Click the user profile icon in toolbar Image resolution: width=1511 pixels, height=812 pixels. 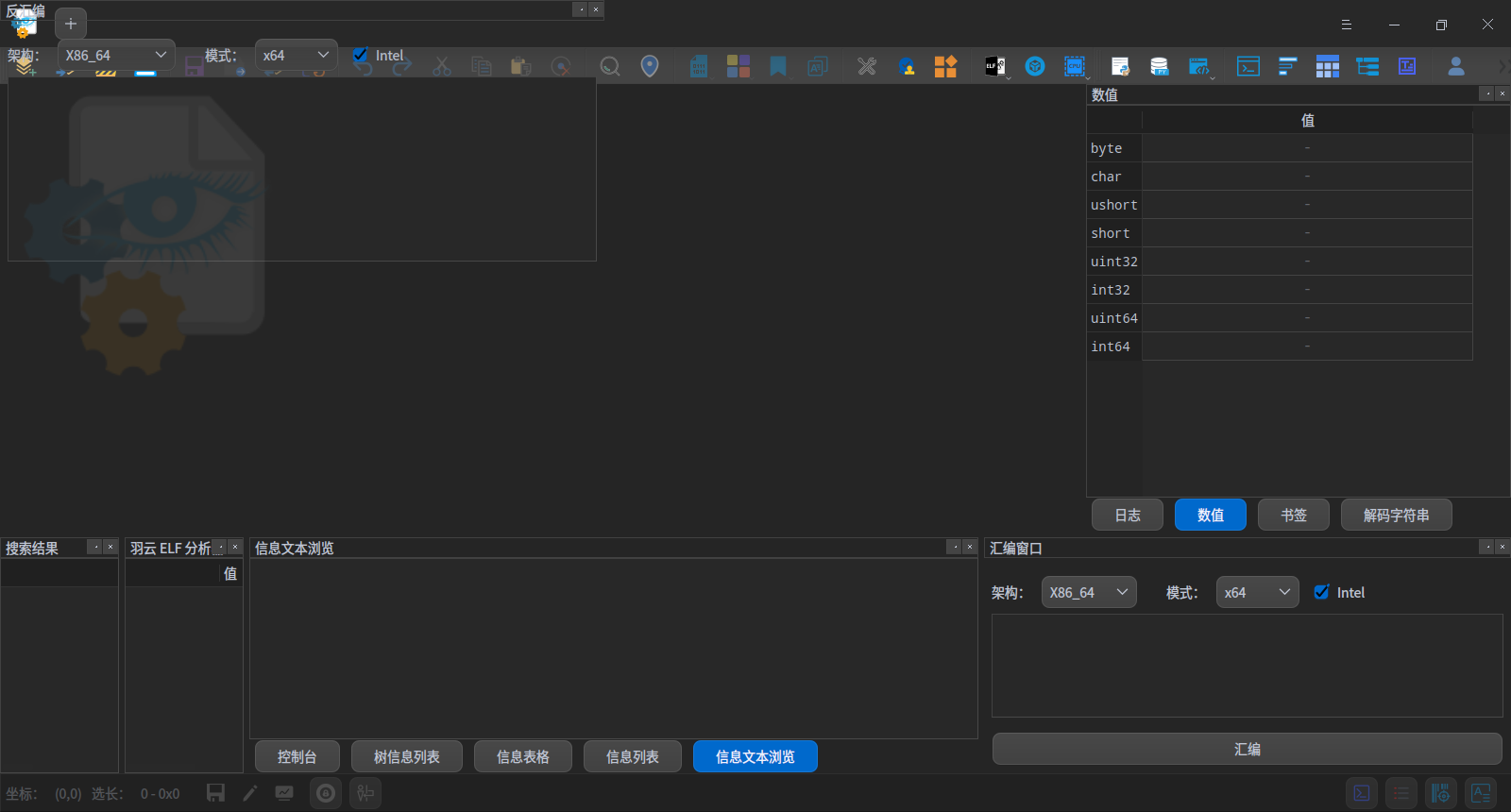(1455, 66)
